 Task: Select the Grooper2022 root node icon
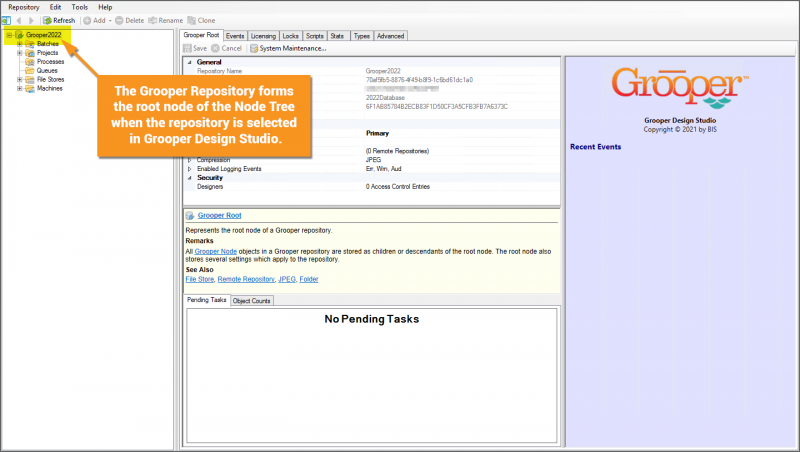(19, 35)
